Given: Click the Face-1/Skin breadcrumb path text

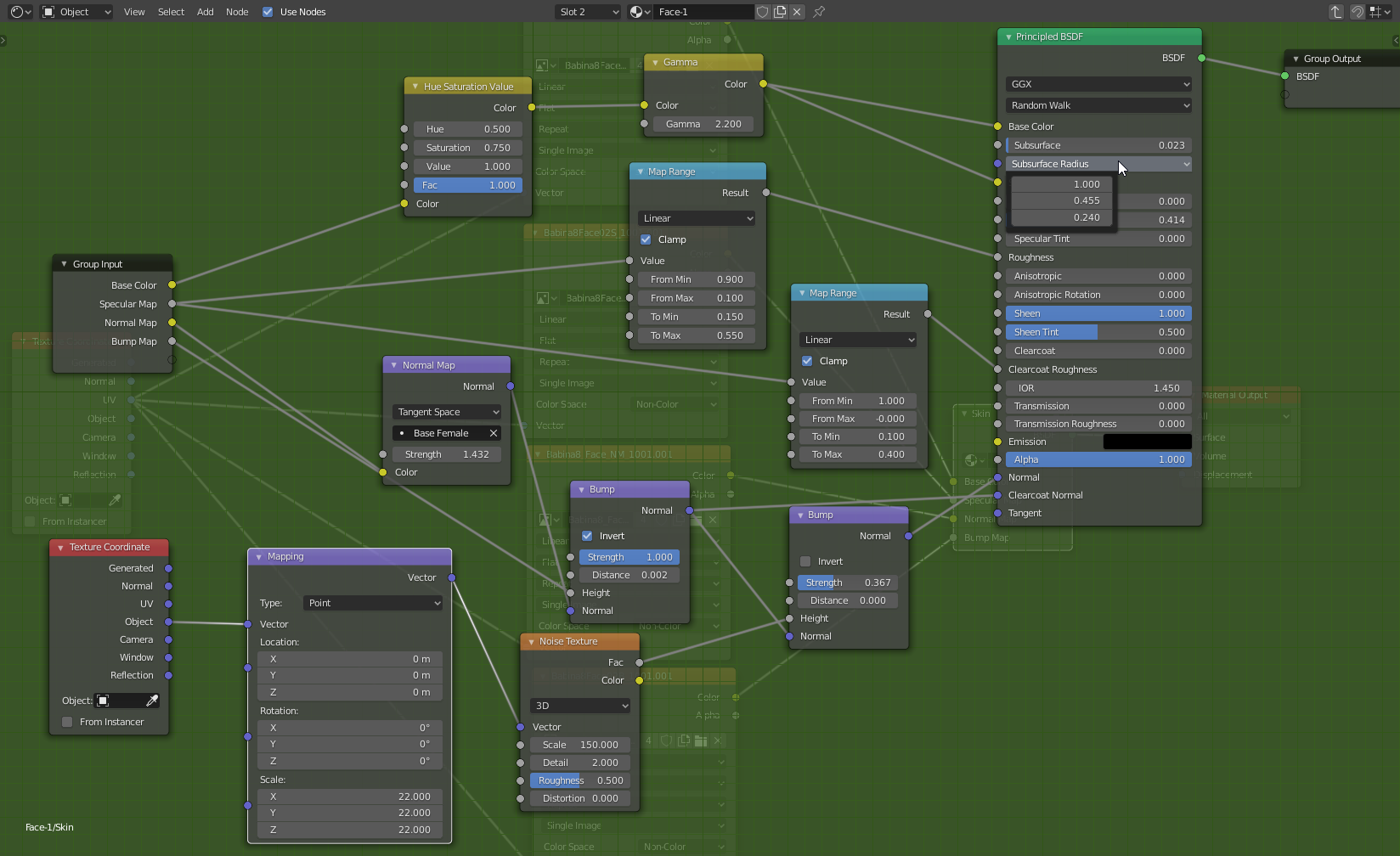Looking at the screenshot, I should point(49,827).
